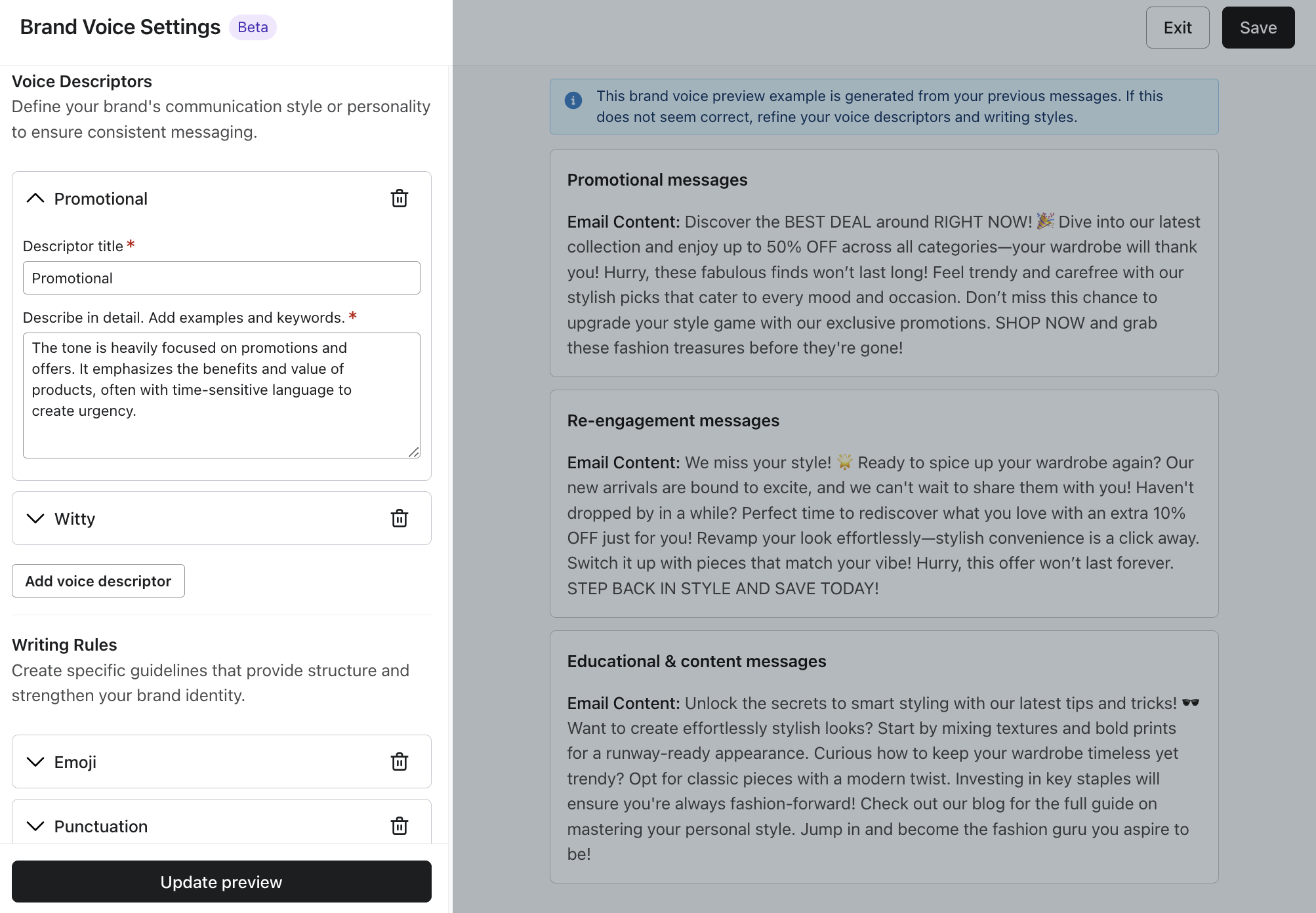1316x913 pixels.
Task: Collapse the Promotional descriptor section
Action: [x=35, y=199]
